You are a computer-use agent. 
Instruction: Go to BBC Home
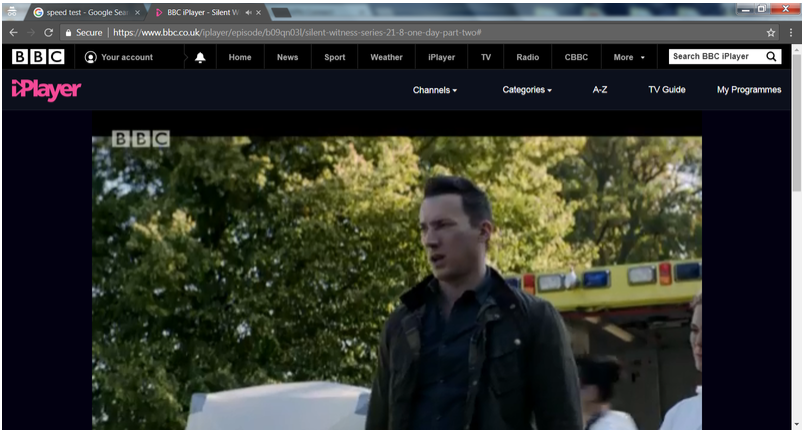point(240,57)
